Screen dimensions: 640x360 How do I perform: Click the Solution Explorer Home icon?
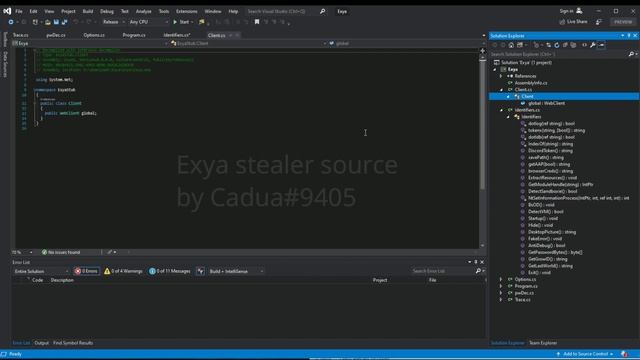[511, 45]
